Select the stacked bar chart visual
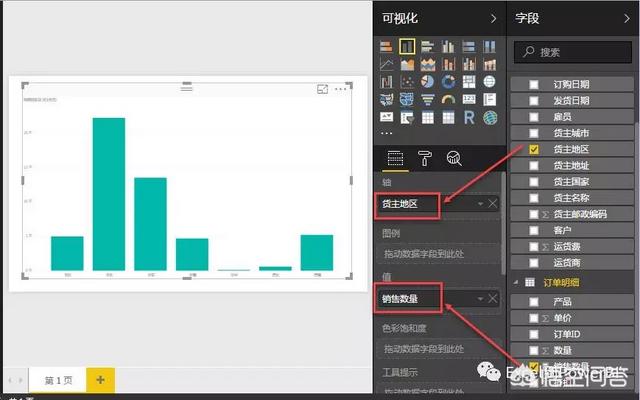The width and height of the screenshot is (640, 400). pyautogui.click(x=386, y=47)
